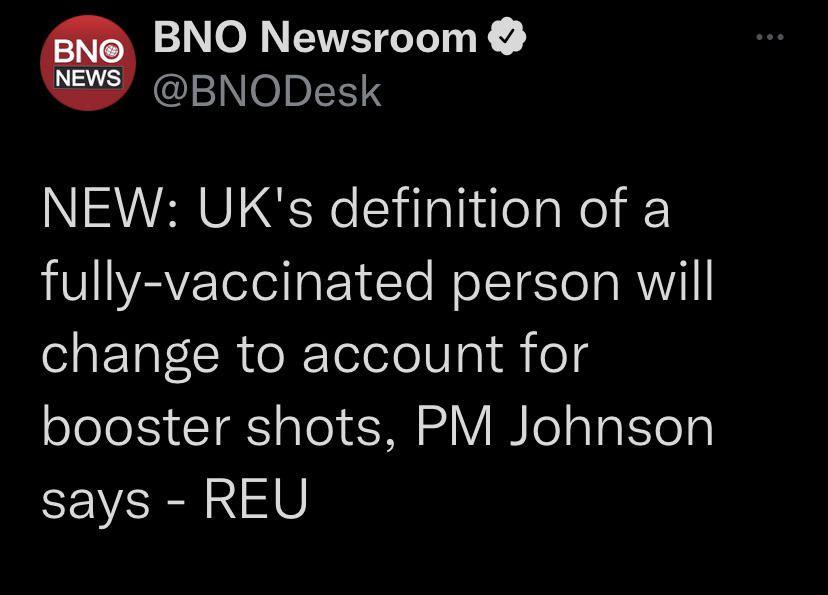Viewport: 828px width, 595px height.
Task: Click the word "definition" in the tweet
Action: pyautogui.click(x=446, y=209)
